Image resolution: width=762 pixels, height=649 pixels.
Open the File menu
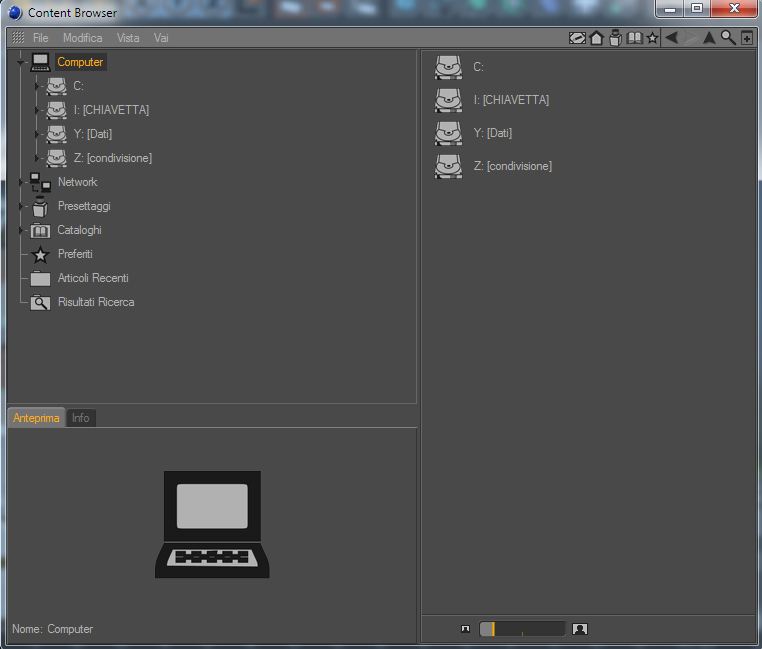(40, 38)
